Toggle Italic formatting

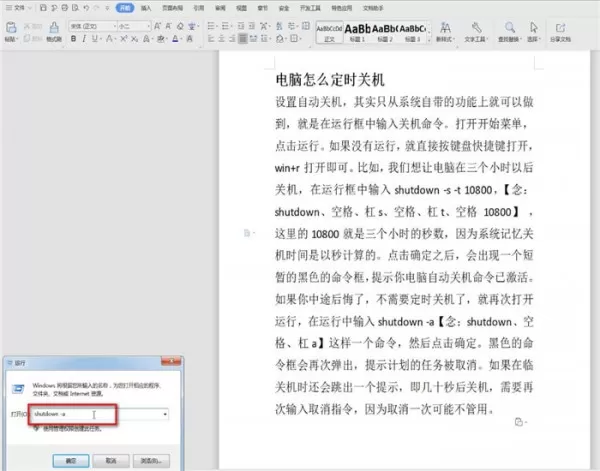coord(84,39)
